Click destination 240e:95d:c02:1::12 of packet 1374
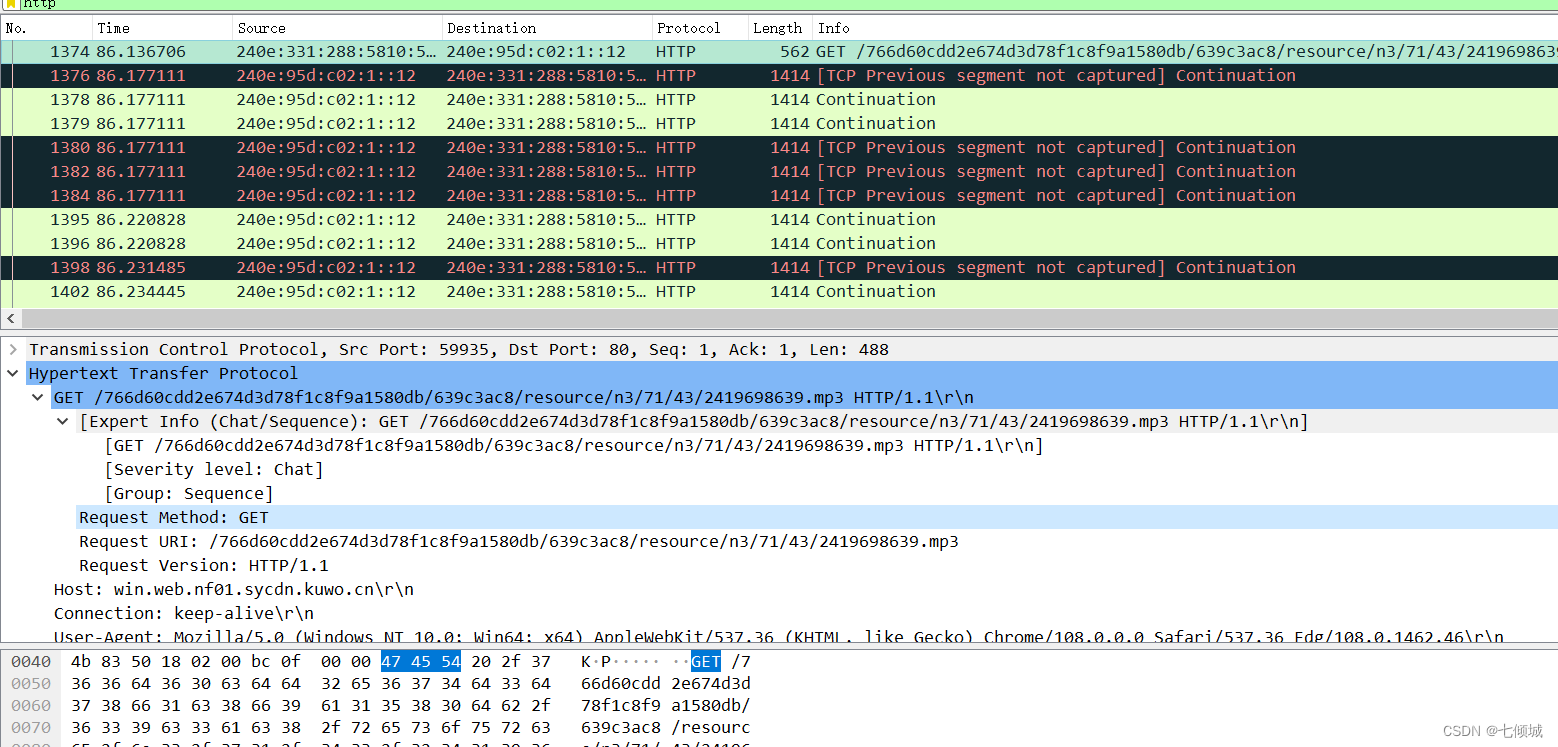The width and height of the screenshot is (1558, 747). pyautogui.click(x=536, y=52)
